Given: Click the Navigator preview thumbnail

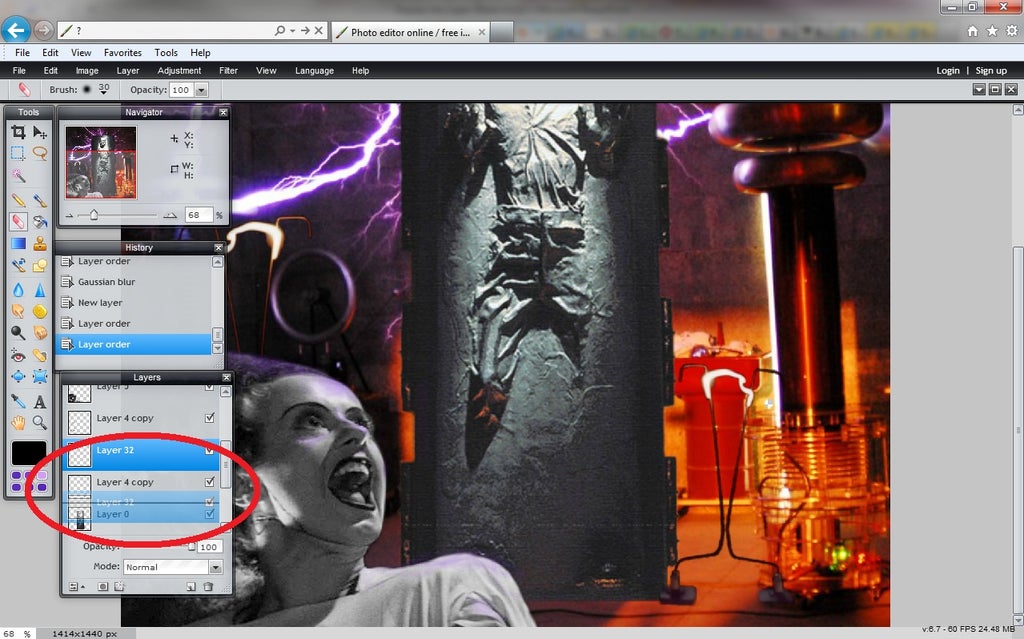Looking at the screenshot, I should tap(101, 162).
